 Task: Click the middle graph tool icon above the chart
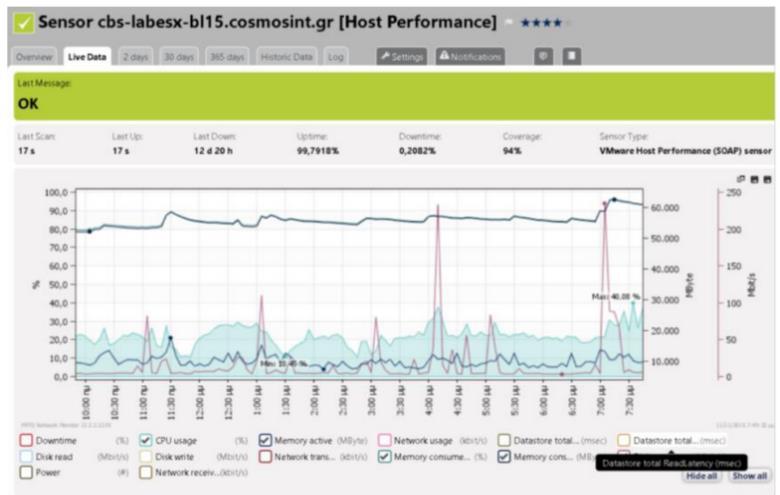click(755, 179)
